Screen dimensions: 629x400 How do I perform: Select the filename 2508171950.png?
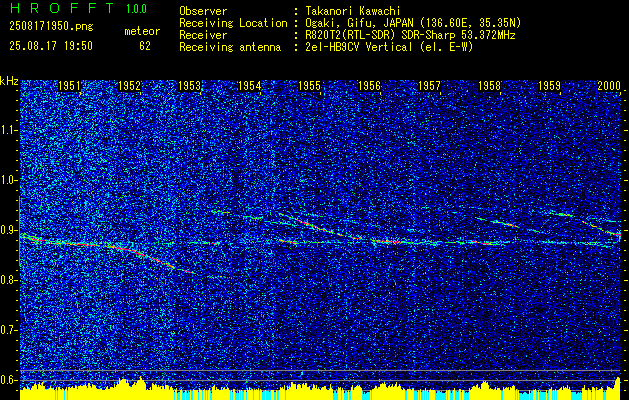pos(51,27)
